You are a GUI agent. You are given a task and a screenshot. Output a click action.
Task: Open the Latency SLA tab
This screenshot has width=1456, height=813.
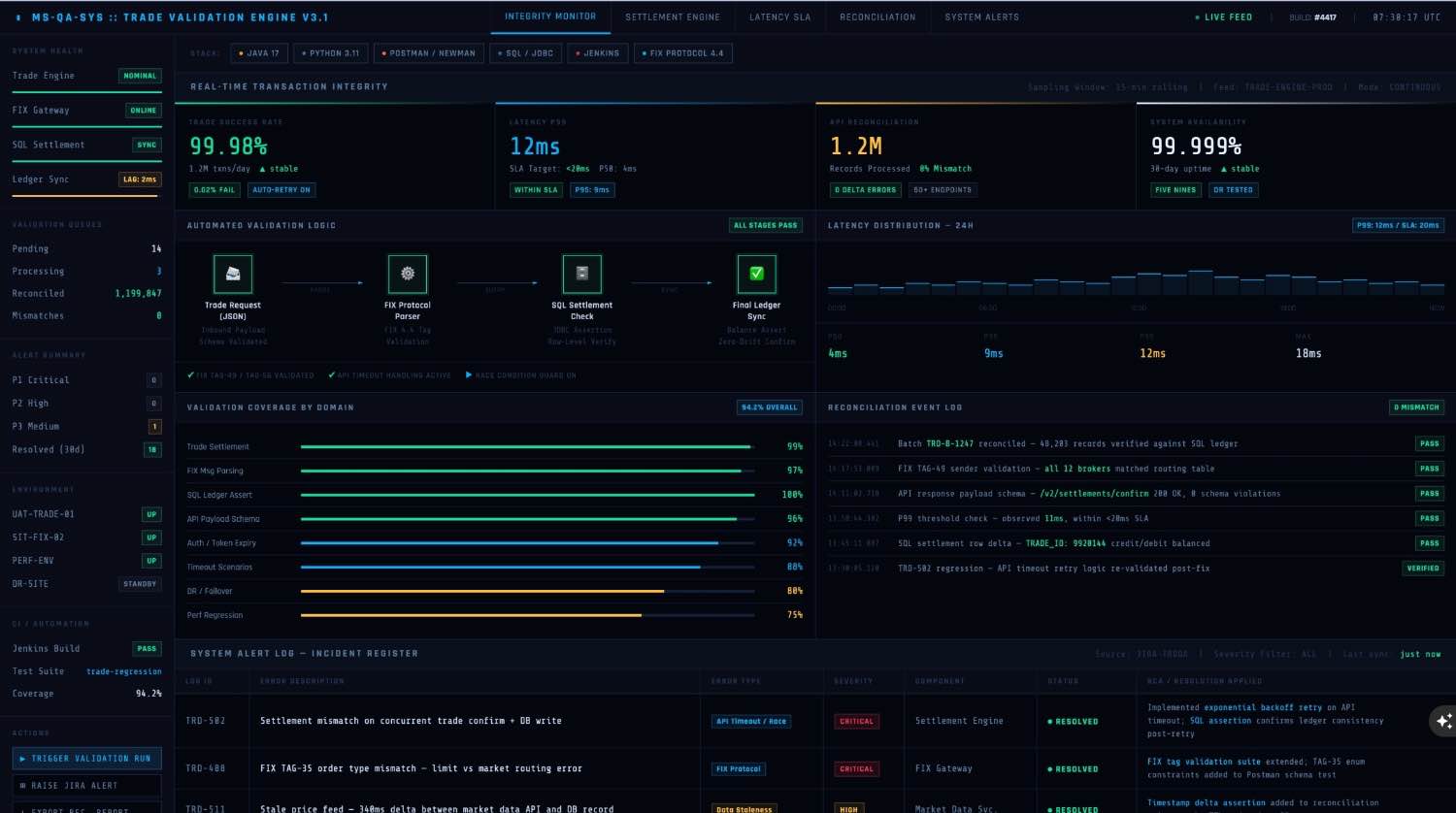pos(780,16)
